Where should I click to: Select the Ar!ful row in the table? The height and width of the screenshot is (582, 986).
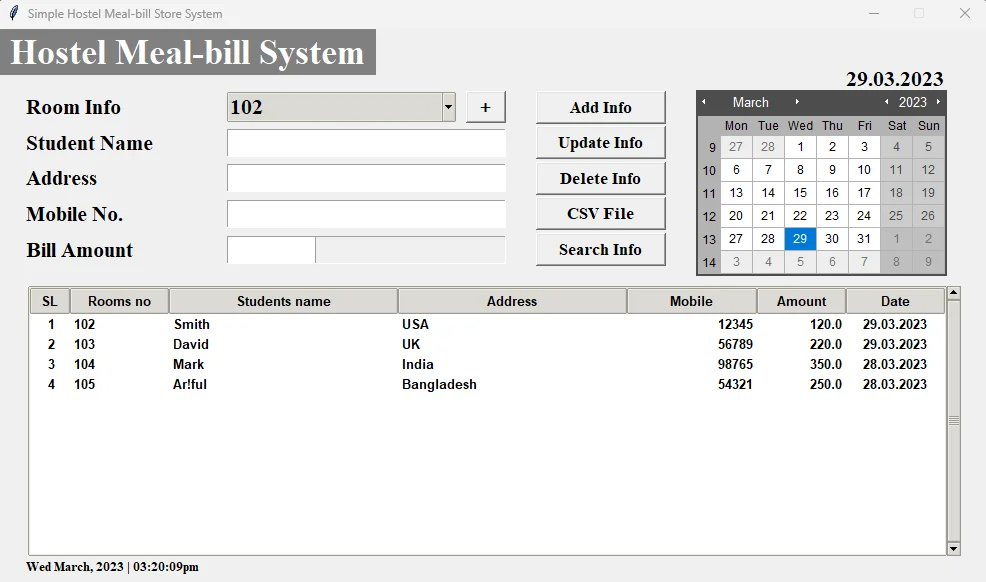pyautogui.click(x=487, y=385)
